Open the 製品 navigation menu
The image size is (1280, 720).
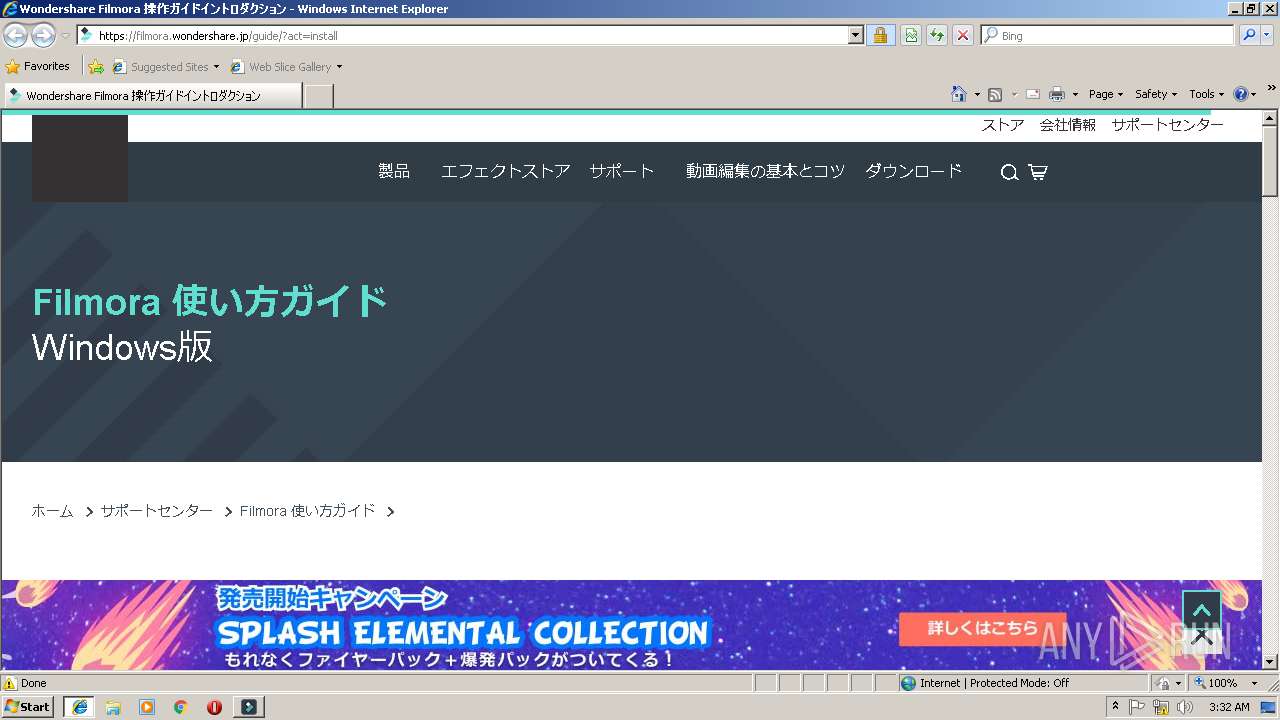tap(394, 171)
